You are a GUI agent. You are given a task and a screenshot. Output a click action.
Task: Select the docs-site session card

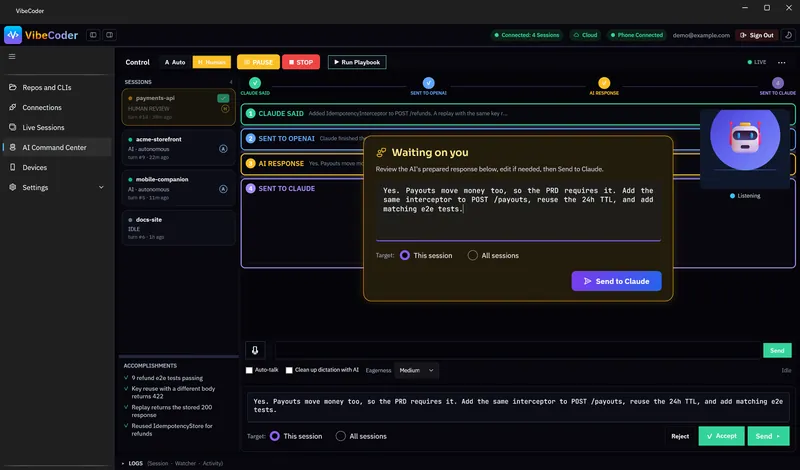pyautogui.click(x=179, y=228)
